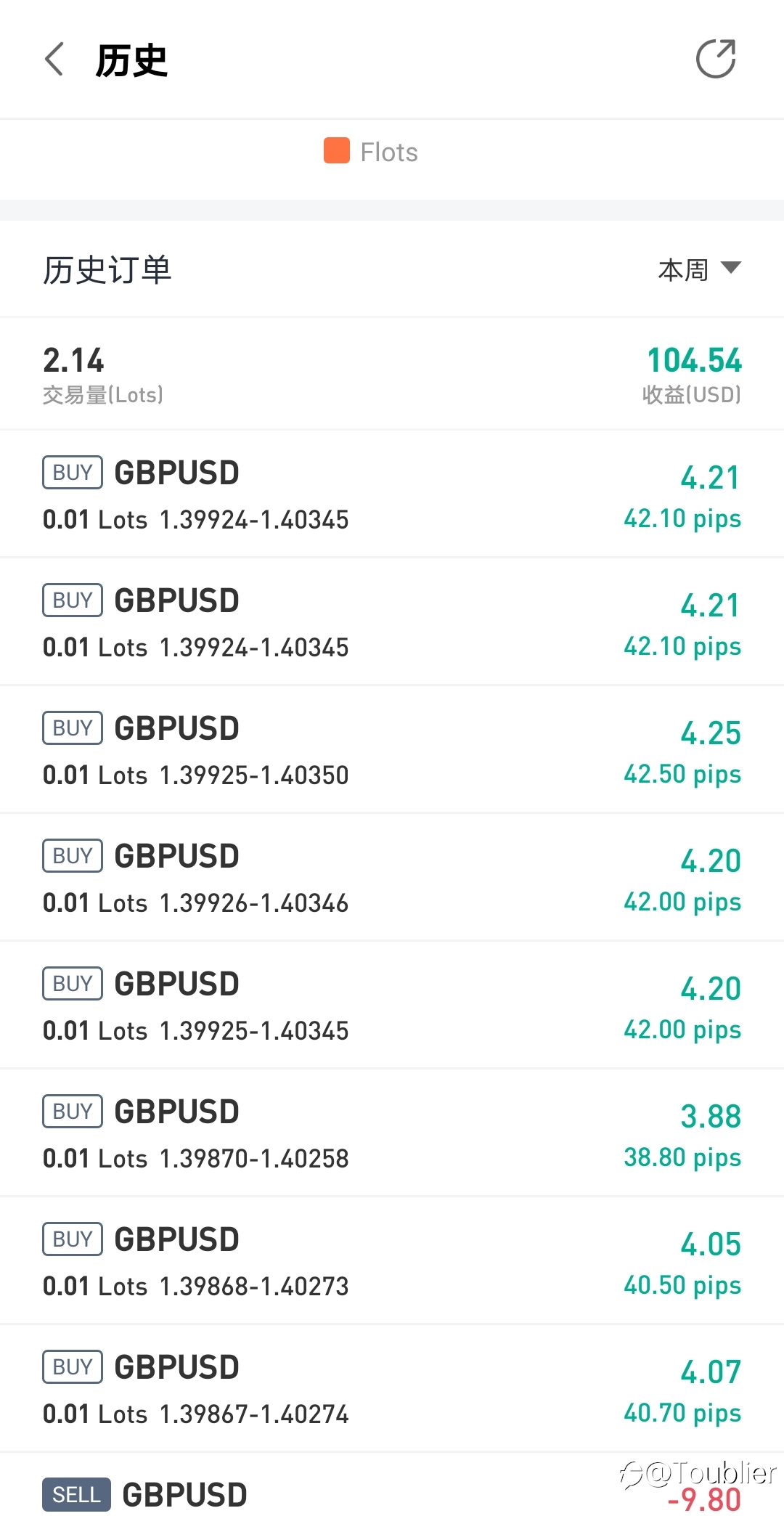Tap the dropdown triangle beside 本周
The width and height of the screenshot is (784, 1516).
coord(731,268)
